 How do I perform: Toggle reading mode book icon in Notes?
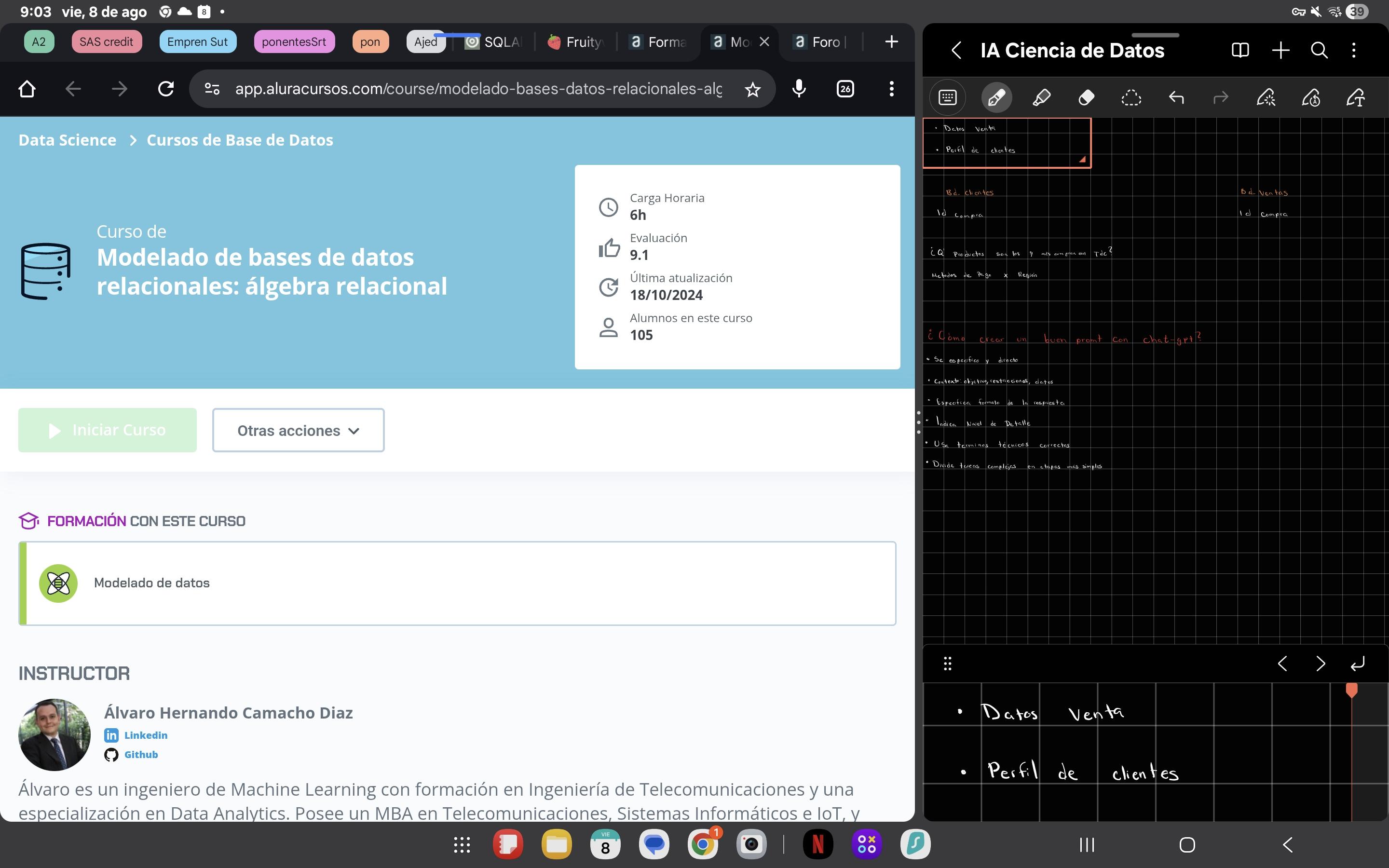pyautogui.click(x=1240, y=51)
